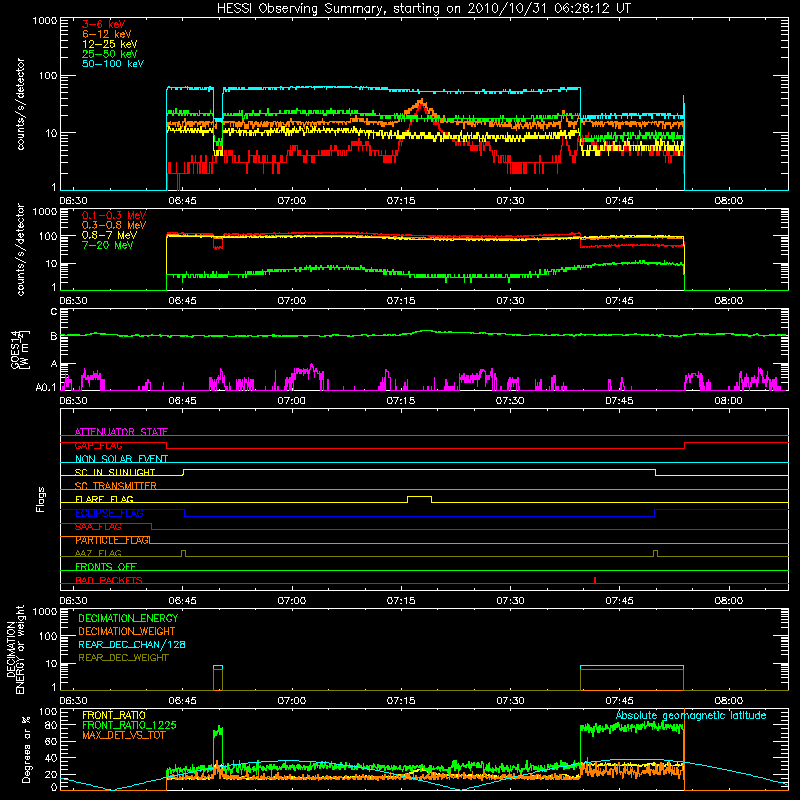
Task: Select the 6-12 keV legend label
Action: pyautogui.click(x=107, y=34)
